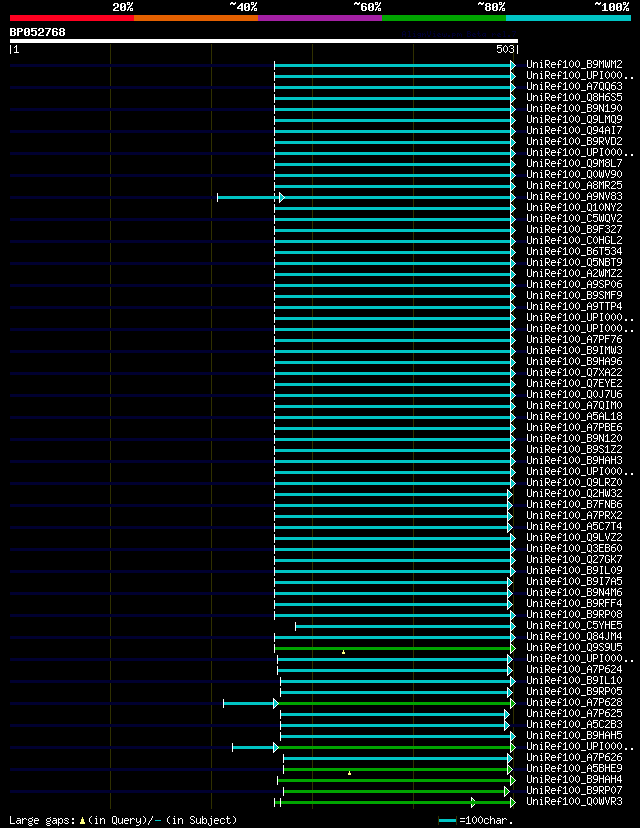This screenshot has height=828, width=640.
Task: Click the UniRef100_B9S1Z2 entry
Action: 574,449
